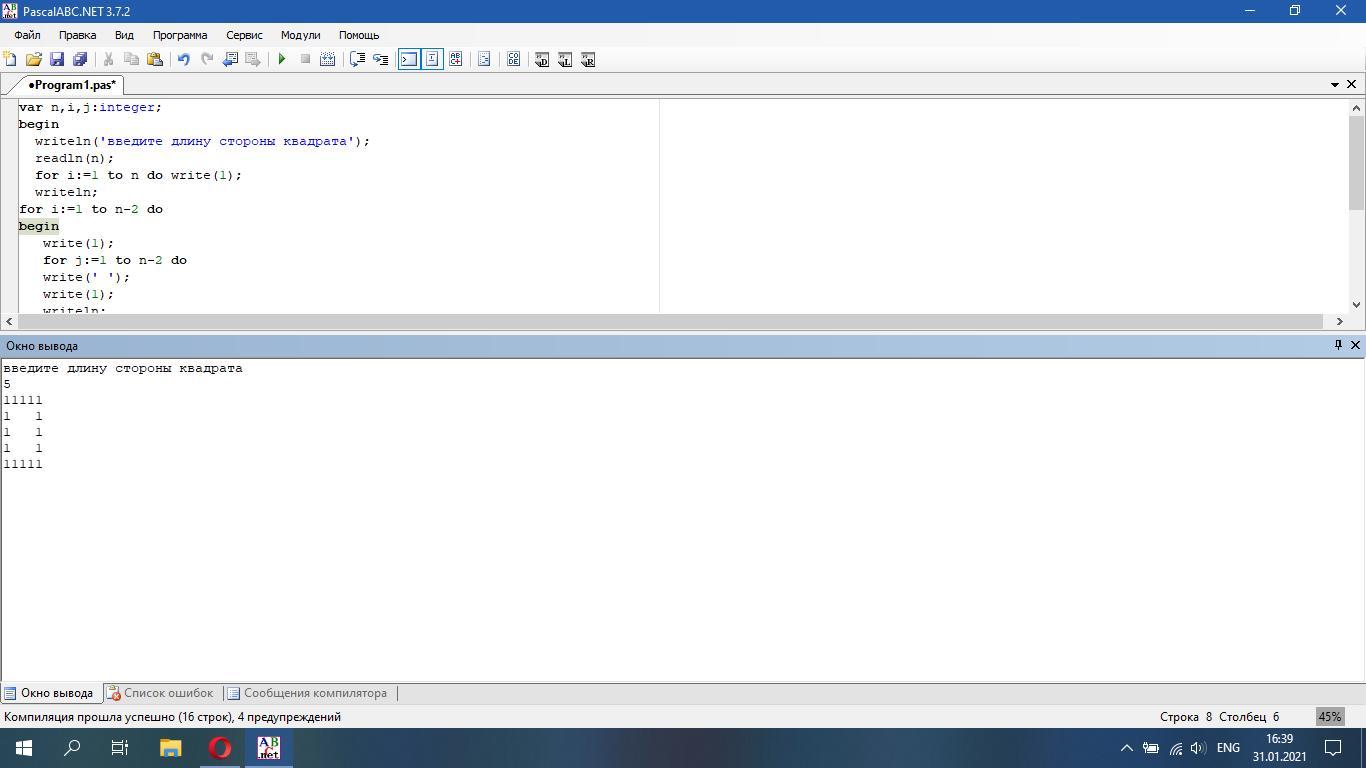Copy the selected code

[x=131, y=59]
